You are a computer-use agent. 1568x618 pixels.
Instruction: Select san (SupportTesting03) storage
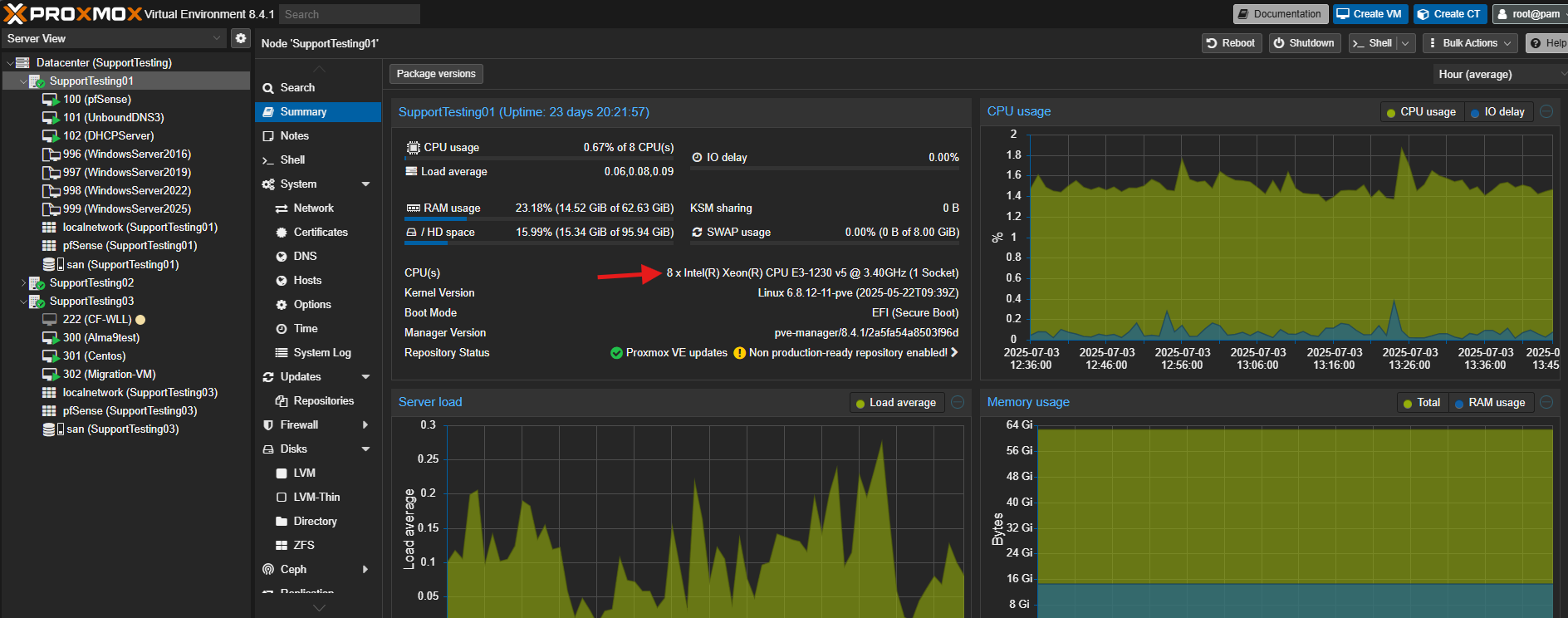point(122,429)
